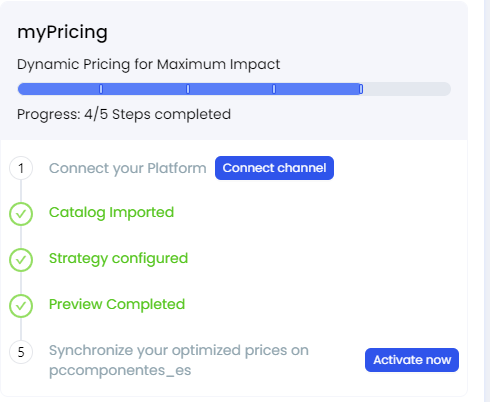This screenshot has width=490, height=402.
Task: Open the Catalog Imported step label
Action: tap(111, 213)
